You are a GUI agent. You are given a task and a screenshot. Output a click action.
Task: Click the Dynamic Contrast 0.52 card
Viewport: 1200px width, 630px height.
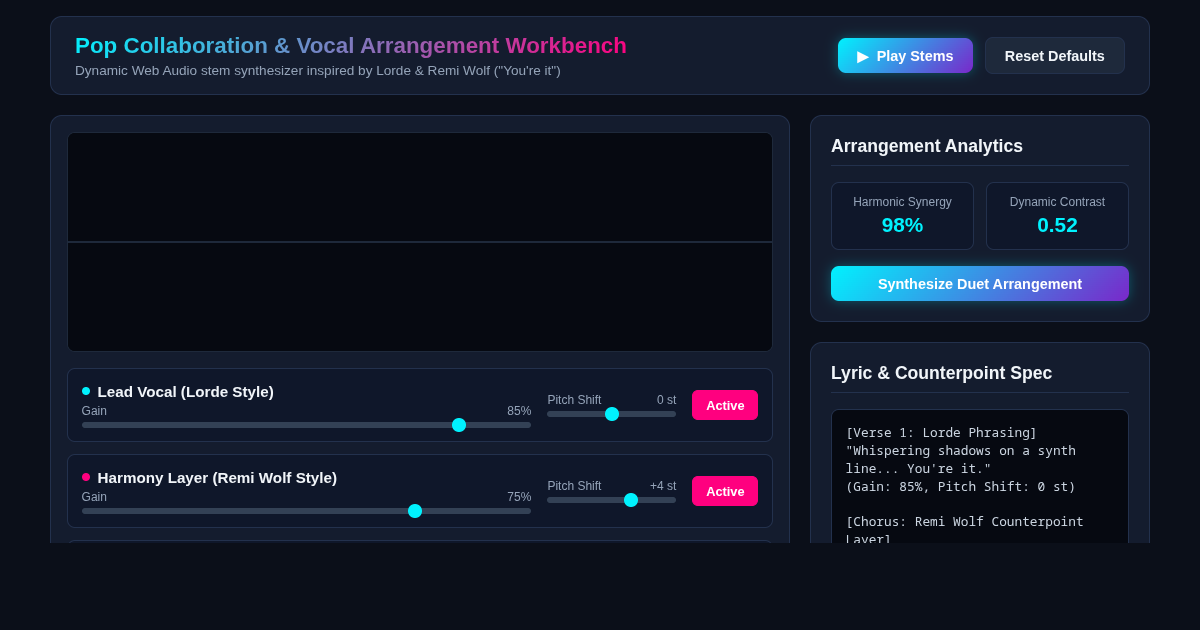click(1057, 216)
